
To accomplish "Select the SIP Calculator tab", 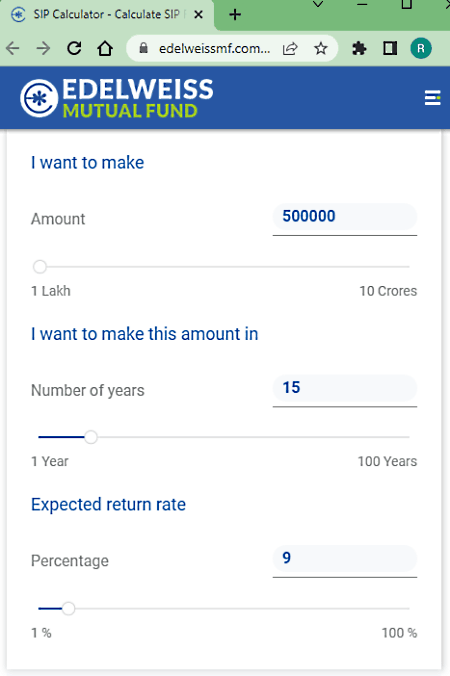I will [107, 15].
